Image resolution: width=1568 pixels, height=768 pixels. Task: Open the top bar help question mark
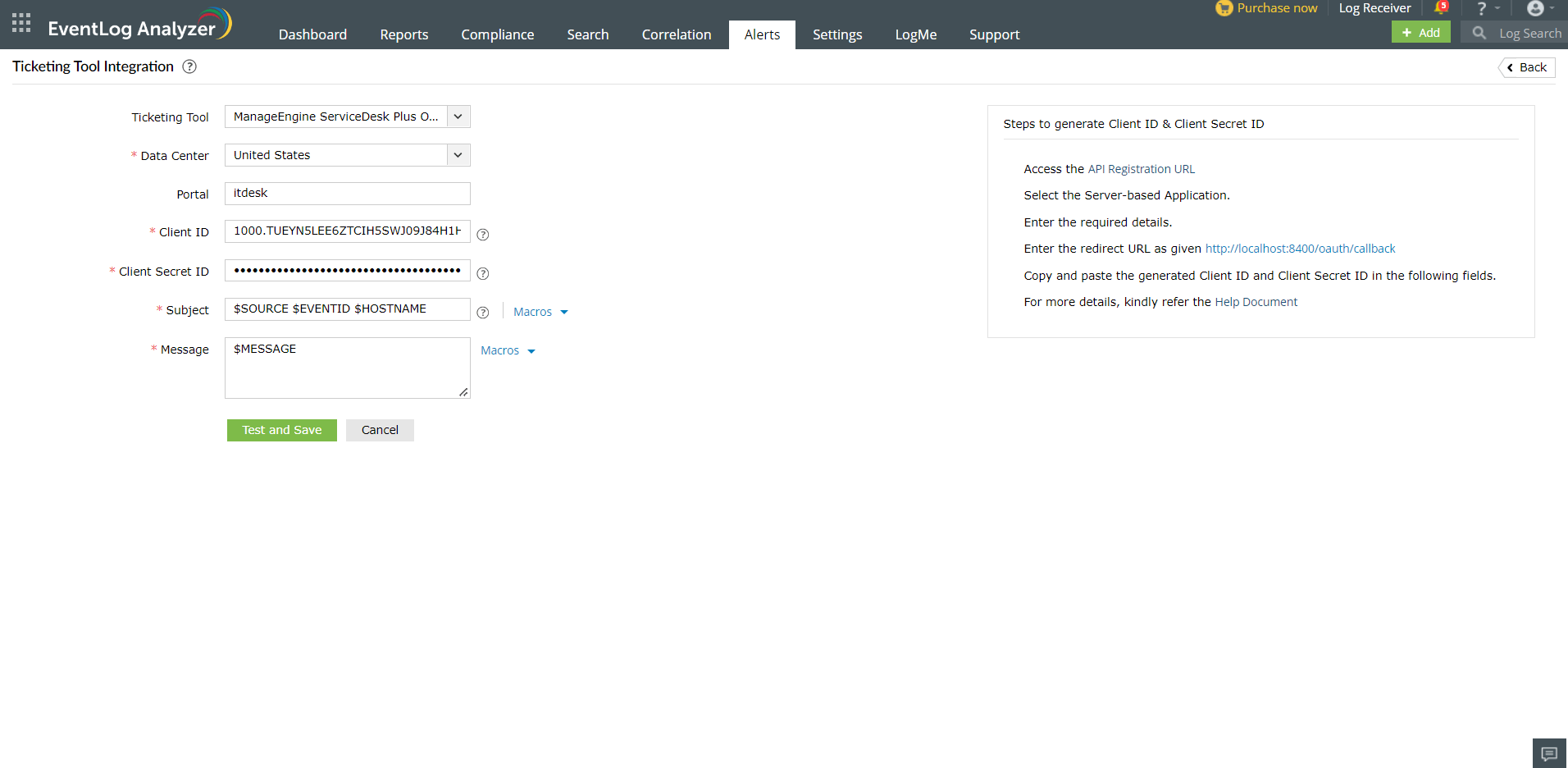click(x=1481, y=9)
